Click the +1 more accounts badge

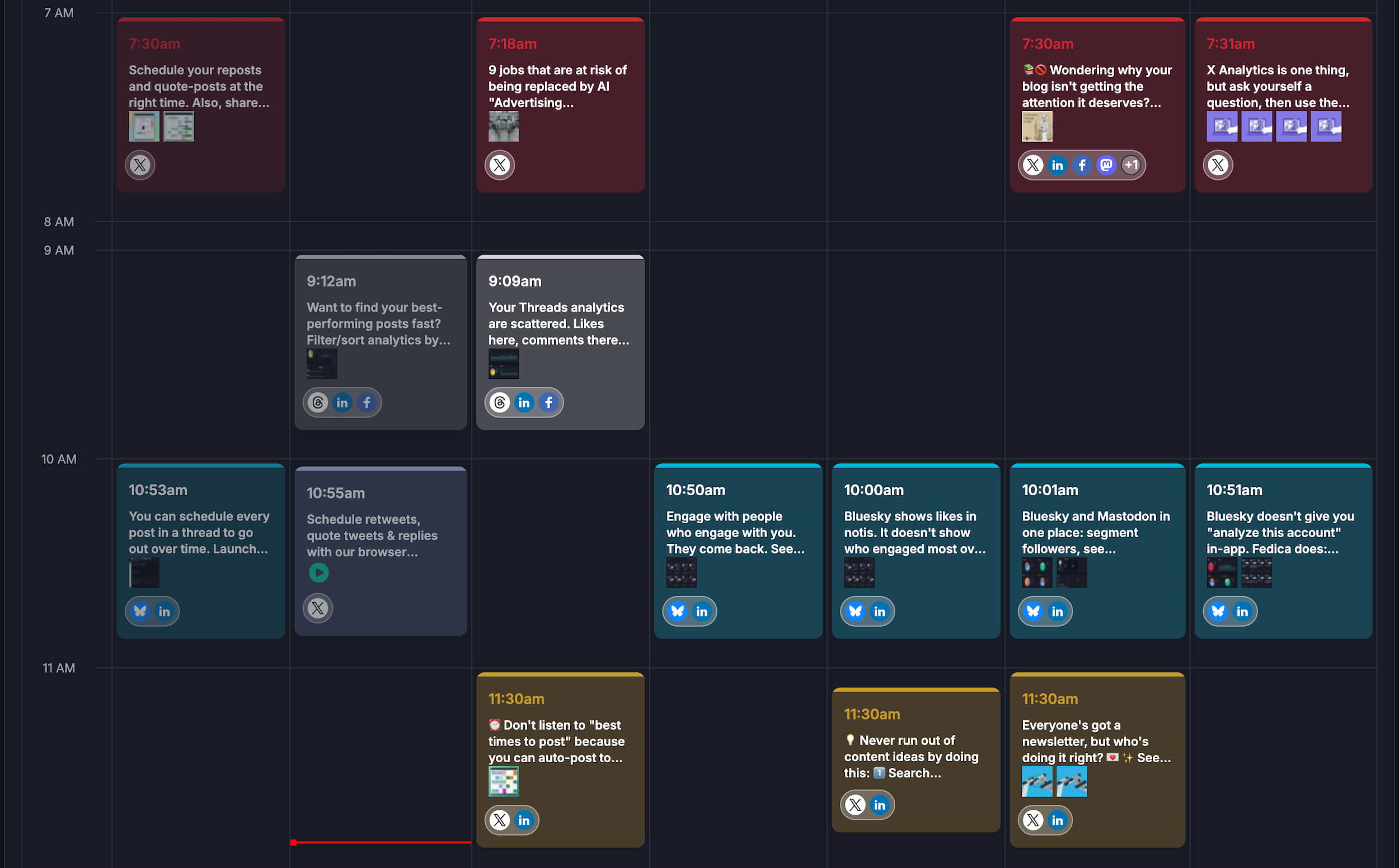point(1130,165)
